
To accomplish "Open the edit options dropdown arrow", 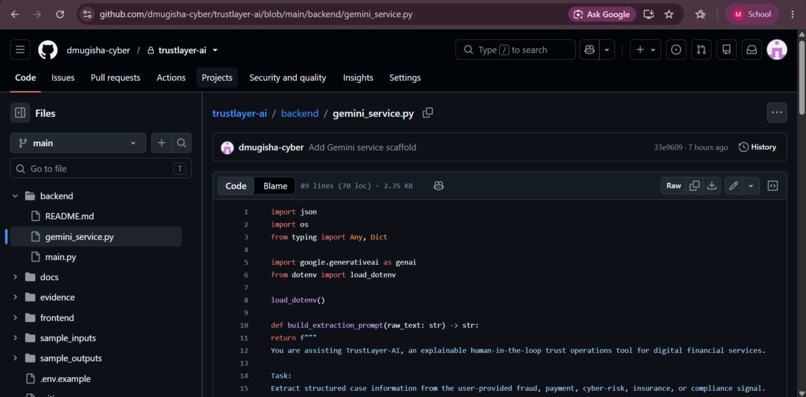I will (751, 186).
